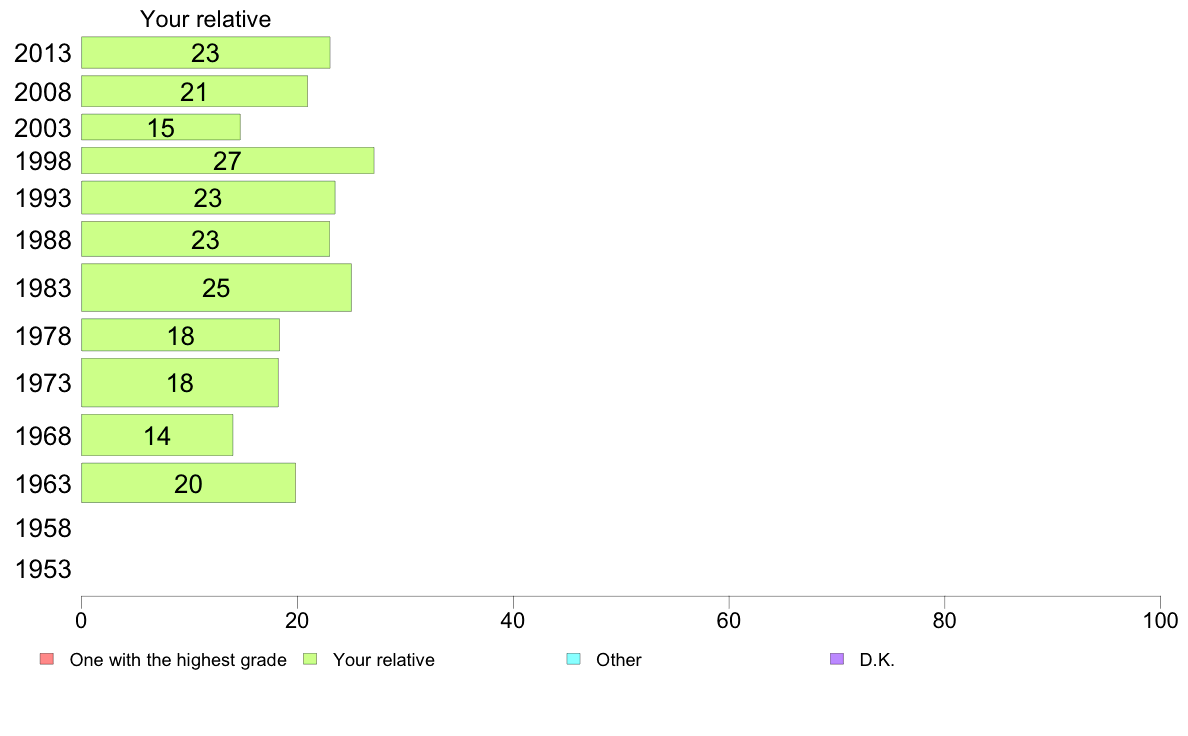The height and width of the screenshot is (736, 1188).
Task: Click the red 'One with the highest grade' swatch
Action: pos(46,659)
